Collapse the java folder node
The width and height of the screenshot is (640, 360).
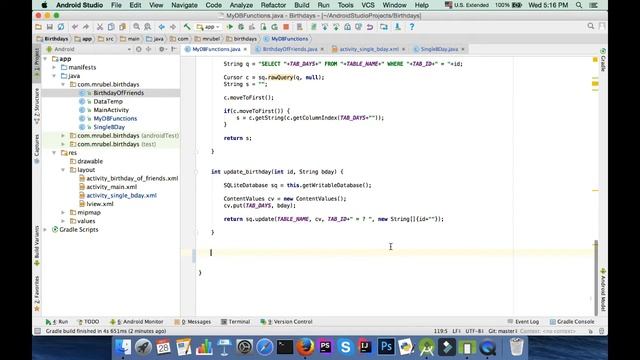54,76
